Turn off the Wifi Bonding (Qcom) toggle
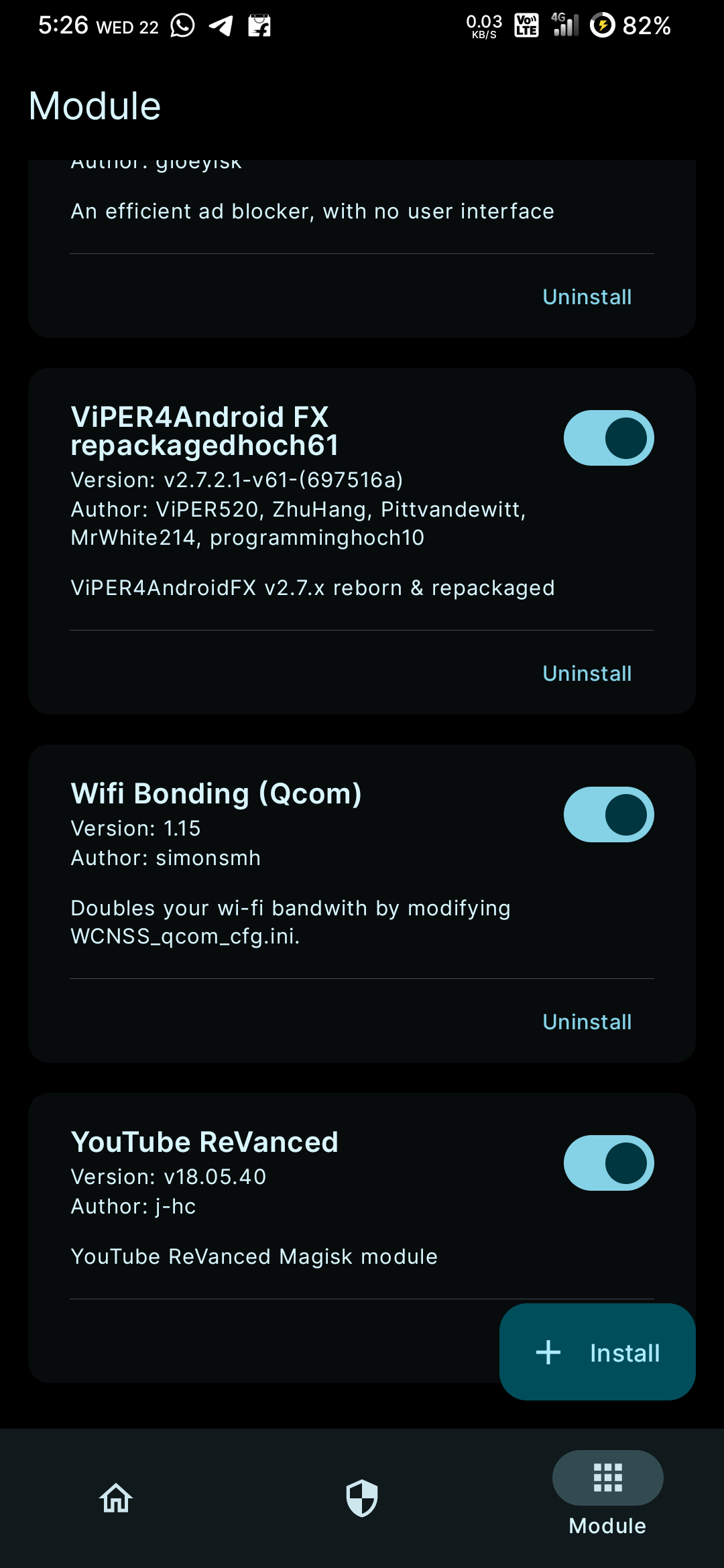Screen dimensions: 724x1568 pyautogui.click(x=607, y=813)
